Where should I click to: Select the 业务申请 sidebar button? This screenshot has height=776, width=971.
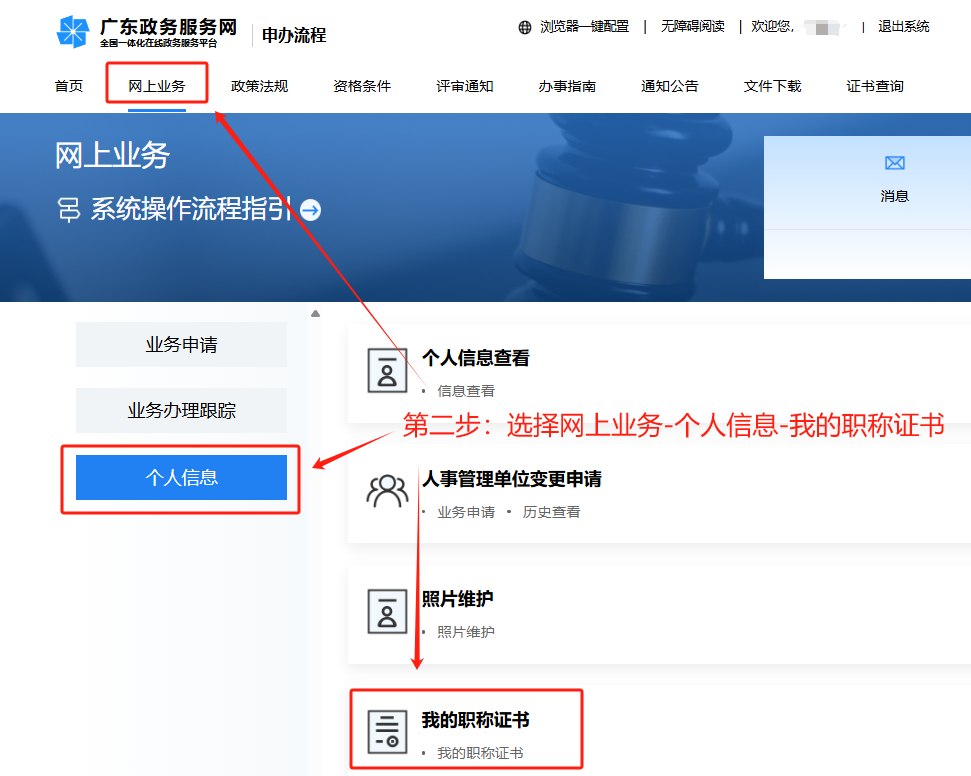click(x=181, y=345)
